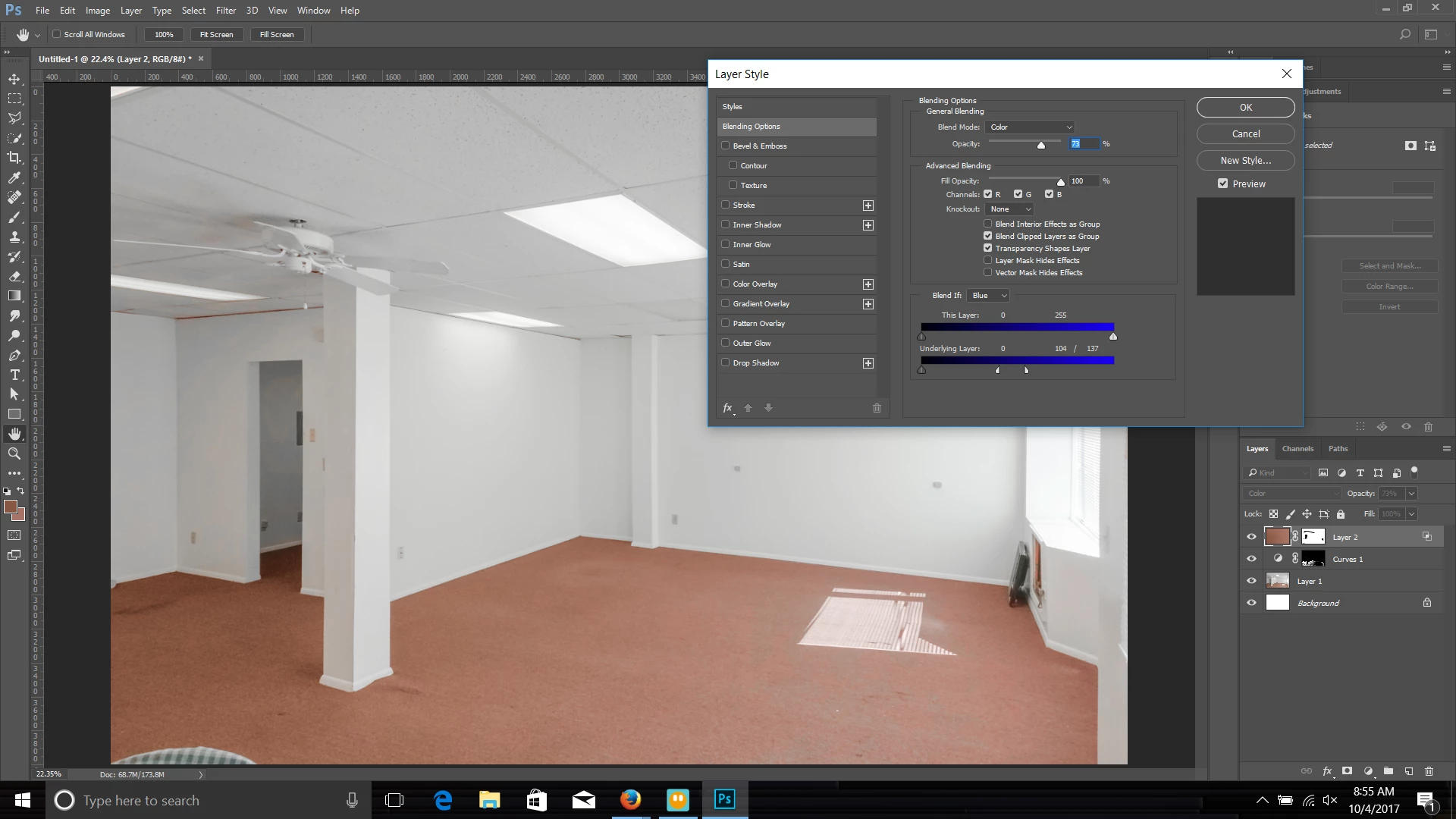Select the Eyedropper tool
The height and width of the screenshot is (819, 1456).
(14, 177)
